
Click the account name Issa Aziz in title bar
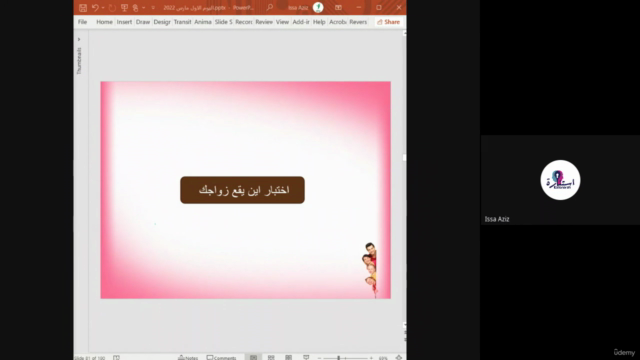(x=298, y=8)
